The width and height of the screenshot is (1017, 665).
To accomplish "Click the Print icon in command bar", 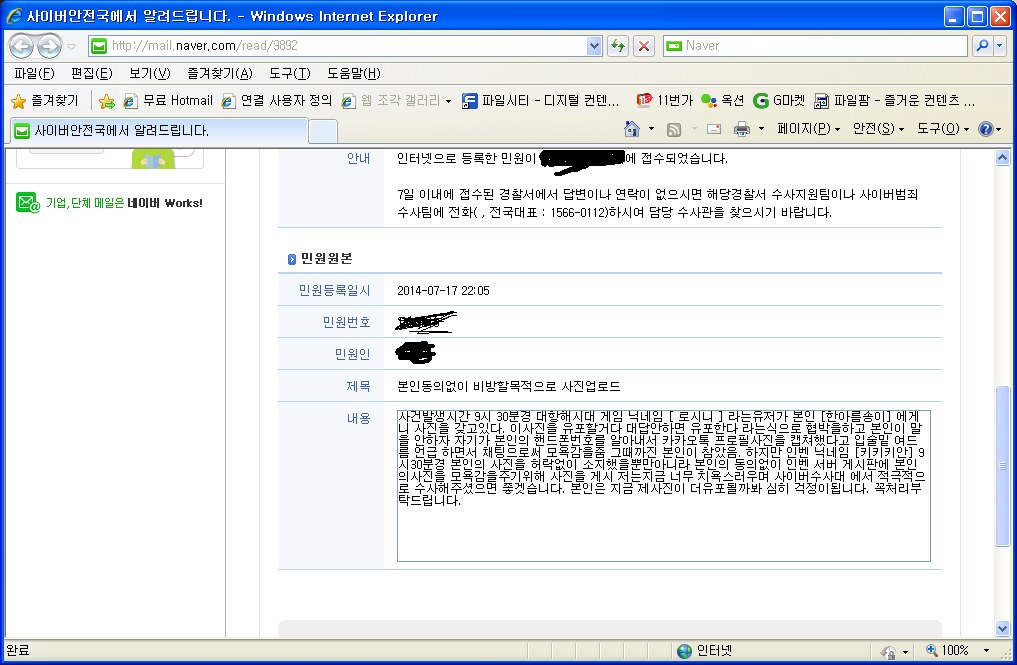I will click(x=742, y=129).
